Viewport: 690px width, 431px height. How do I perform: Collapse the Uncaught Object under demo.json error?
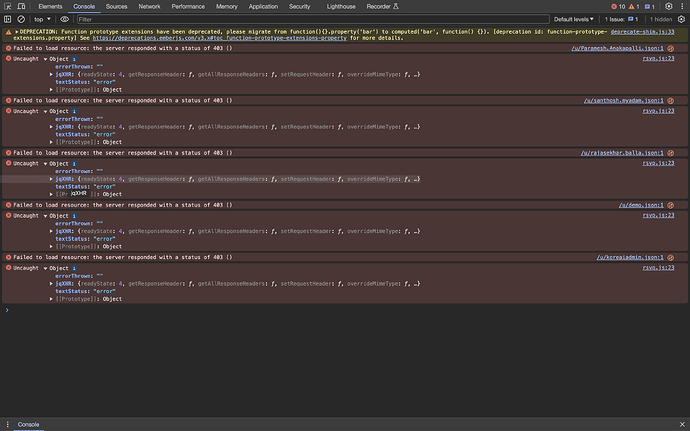coord(45,216)
